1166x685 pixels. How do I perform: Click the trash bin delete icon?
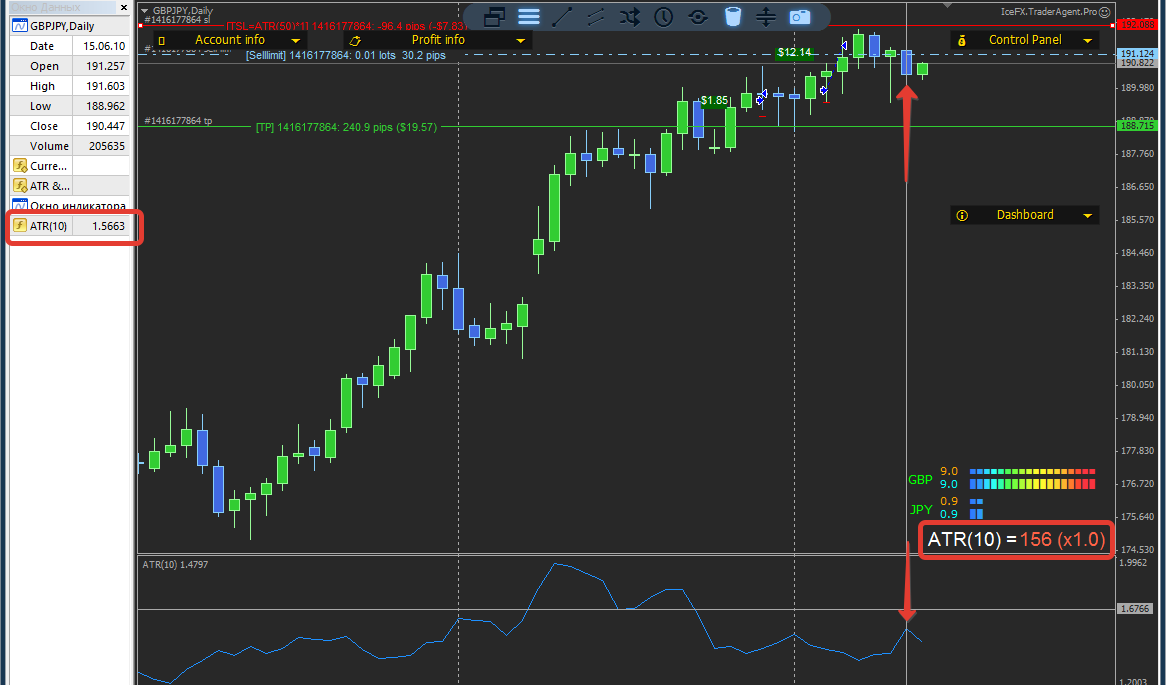tap(733, 16)
